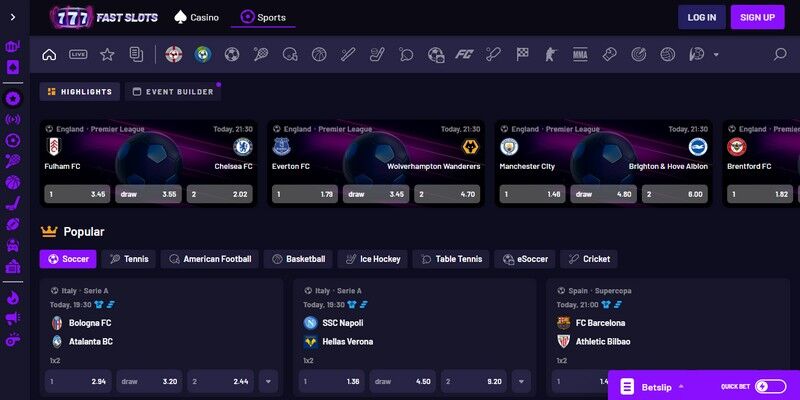Select the tennis racket sport icon
This screenshot has width=800, height=400.
(x=261, y=54)
